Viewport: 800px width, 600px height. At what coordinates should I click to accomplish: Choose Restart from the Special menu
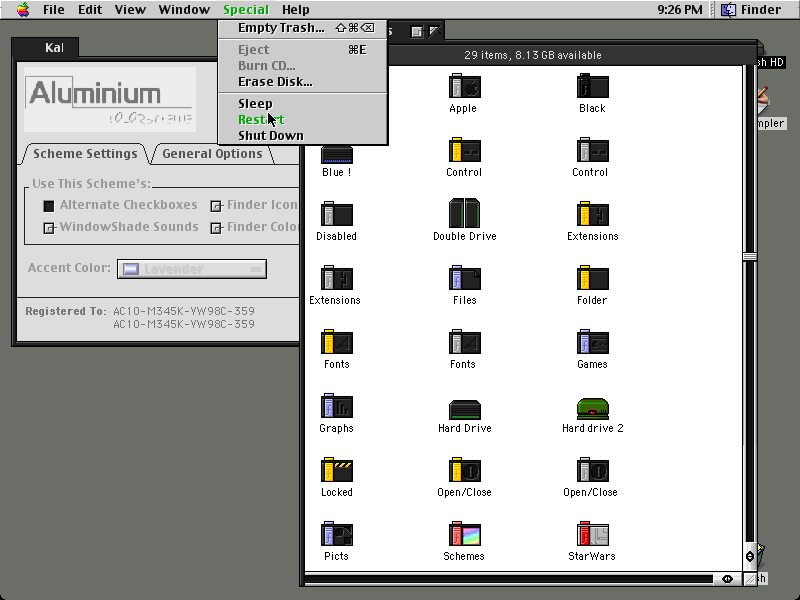(x=303, y=119)
